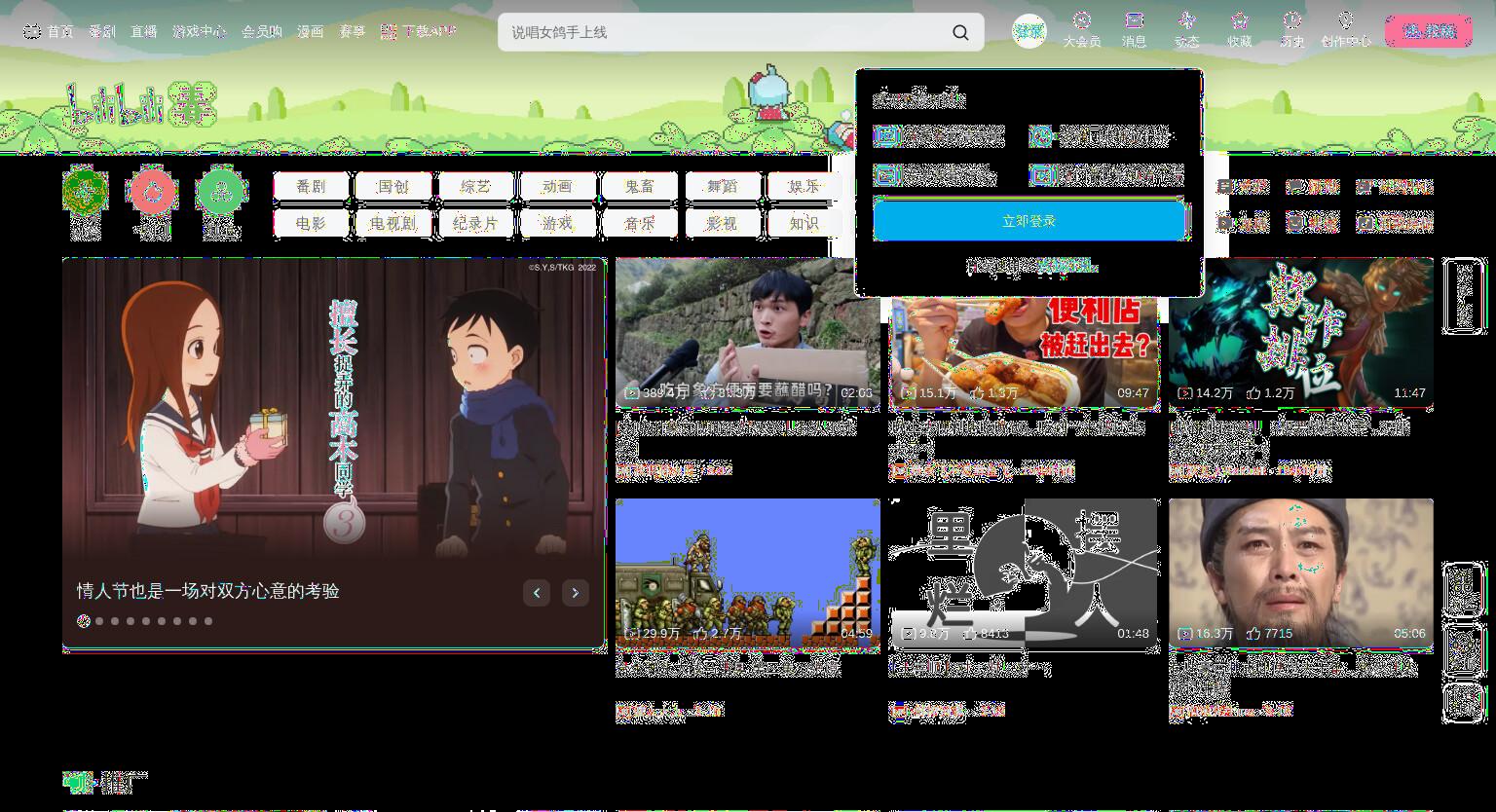Click the QR icon beside 下载APP
The image size is (1496, 812).
click(389, 31)
